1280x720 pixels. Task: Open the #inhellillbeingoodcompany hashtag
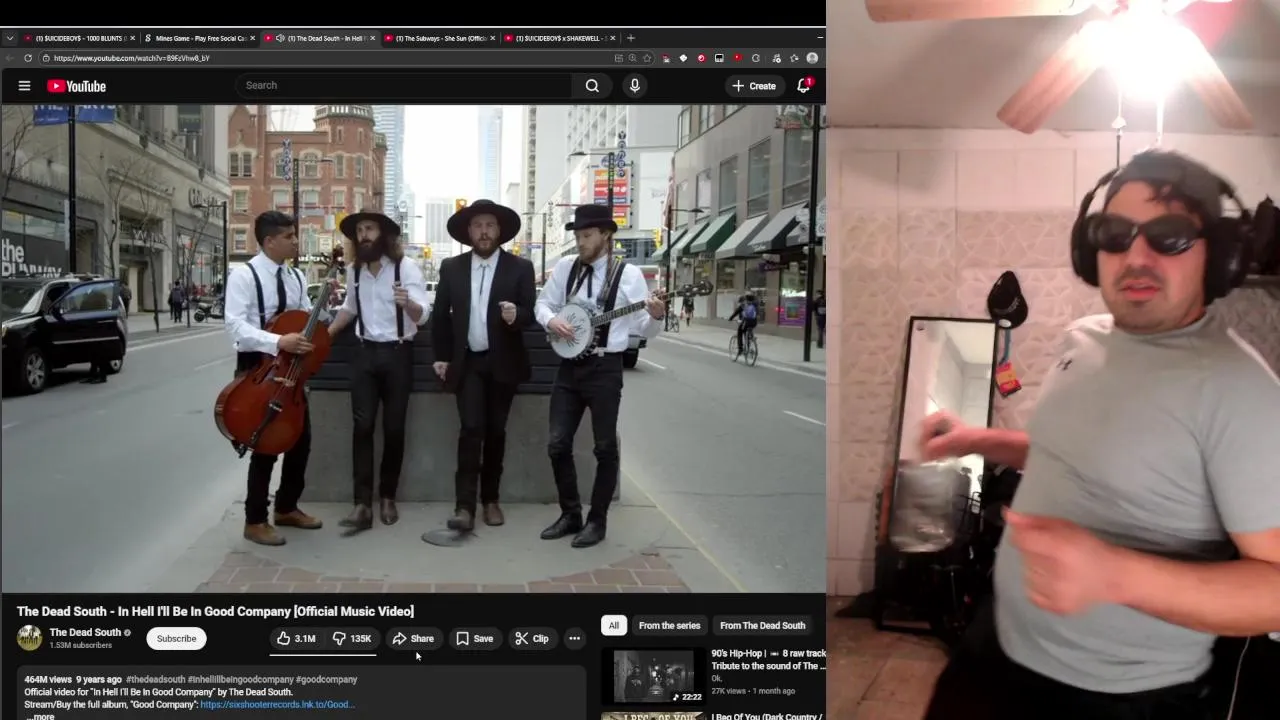tap(240, 680)
